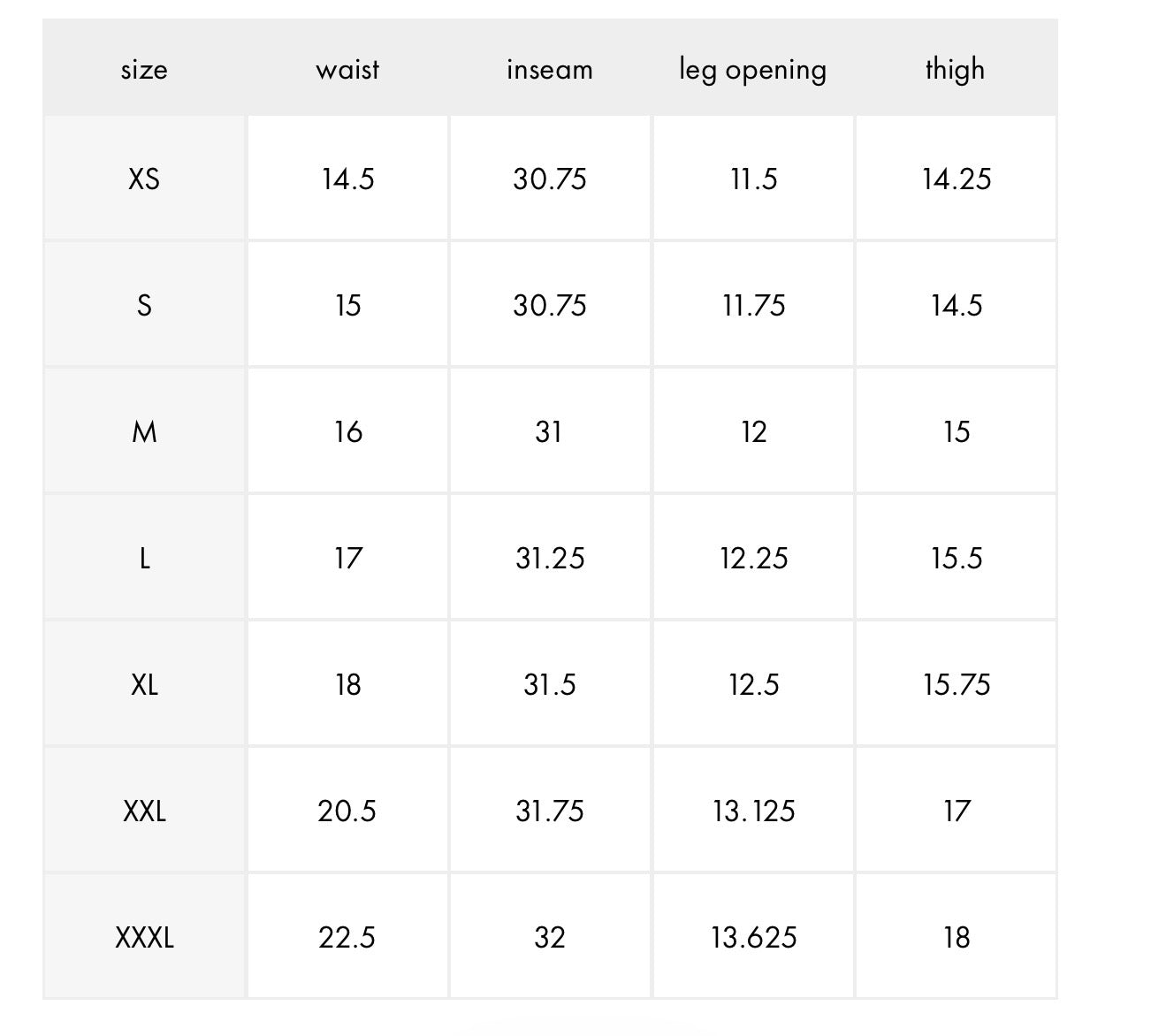The width and height of the screenshot is (1151, 1036).
Task: Select the XS size row label
Action: [144, 179]
